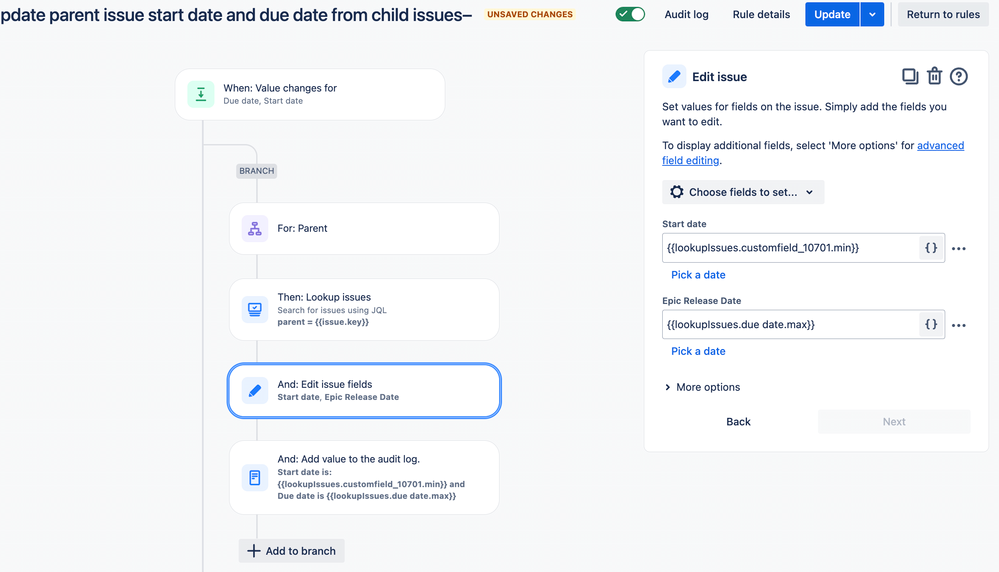
Task: Insert smart value braces for Start date
Action: (x=931, y=248)
